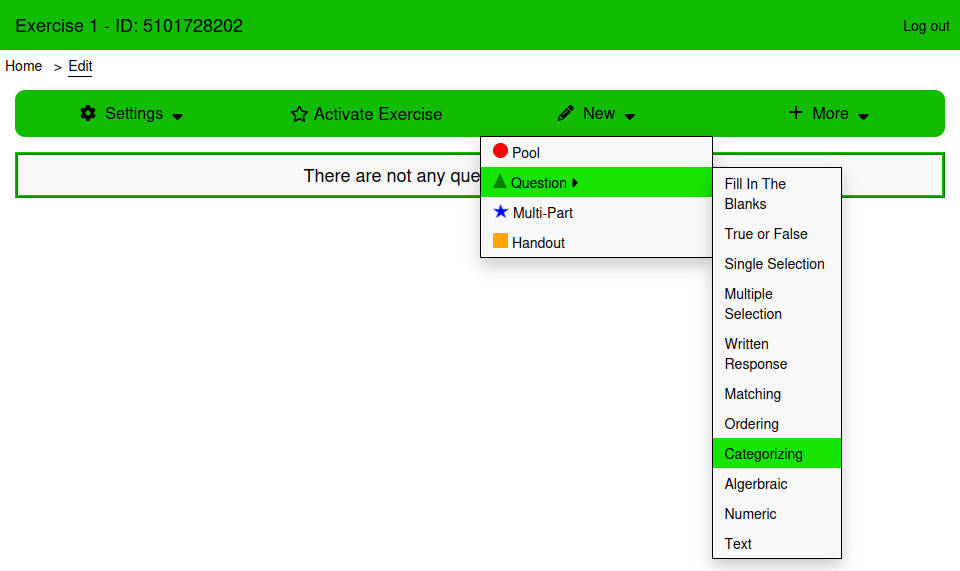Pick Written Response from submenu
The image size is (960, 571).
(756, 354)
